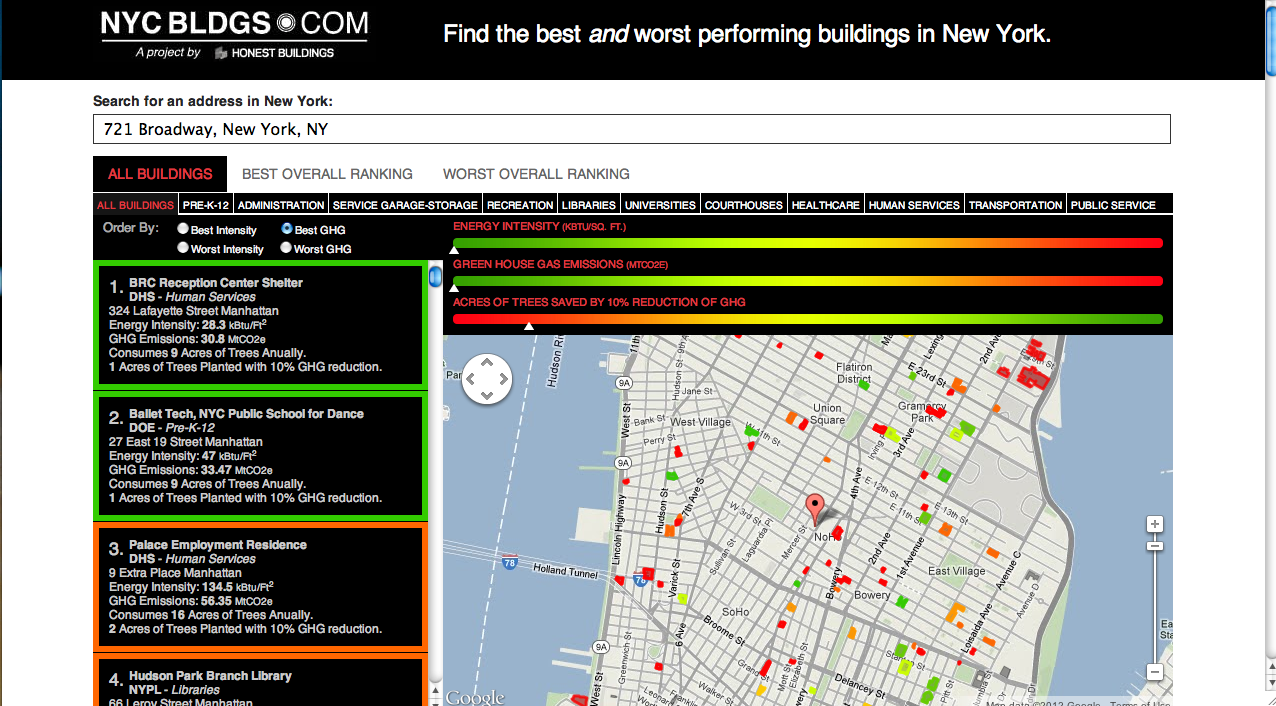Viewport: 1276px width, 706px height.
Task: Select the Worst GHG ordering option
Action: pyautogui.click(x=287, y=247)
